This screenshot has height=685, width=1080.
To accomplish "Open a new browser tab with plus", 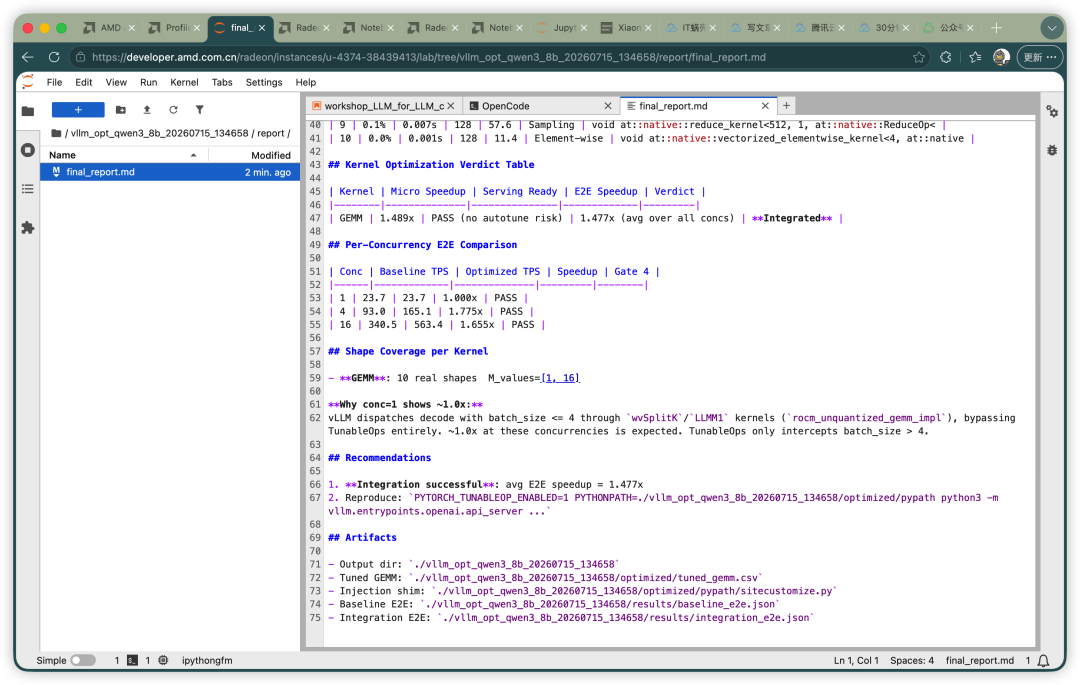I will [x=996, y=28].
